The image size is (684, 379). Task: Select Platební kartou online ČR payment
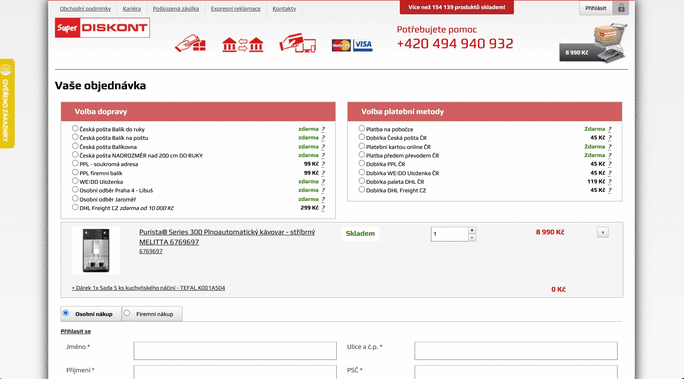(362, 146)
